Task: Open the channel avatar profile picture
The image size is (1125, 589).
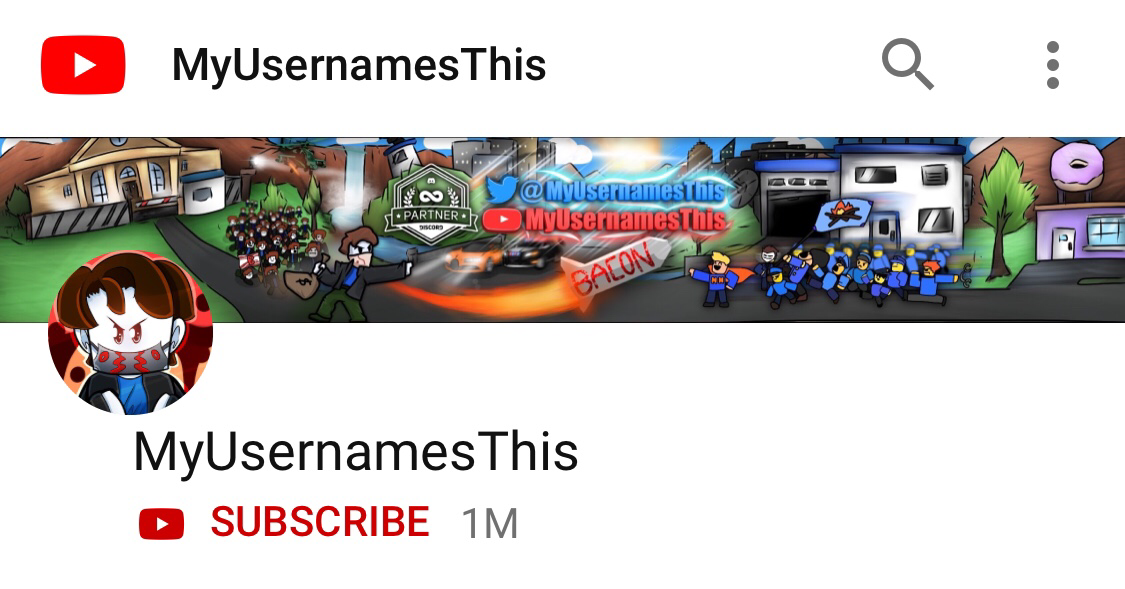Action: coord(131,332)
